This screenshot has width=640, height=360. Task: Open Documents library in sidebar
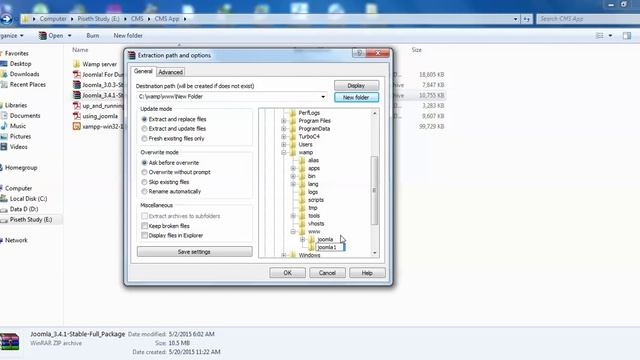pos(25,116)
